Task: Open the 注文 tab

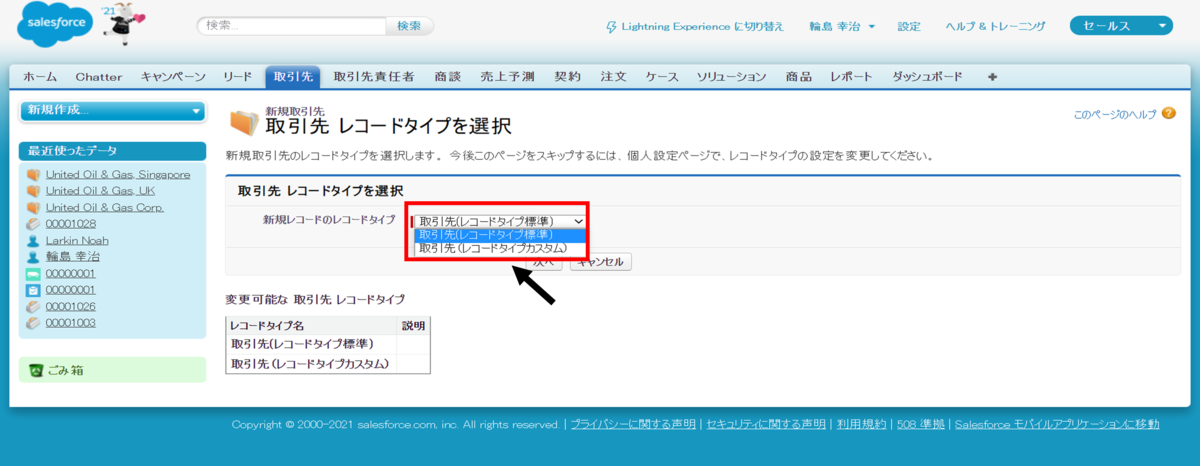Action: (613, 77)
